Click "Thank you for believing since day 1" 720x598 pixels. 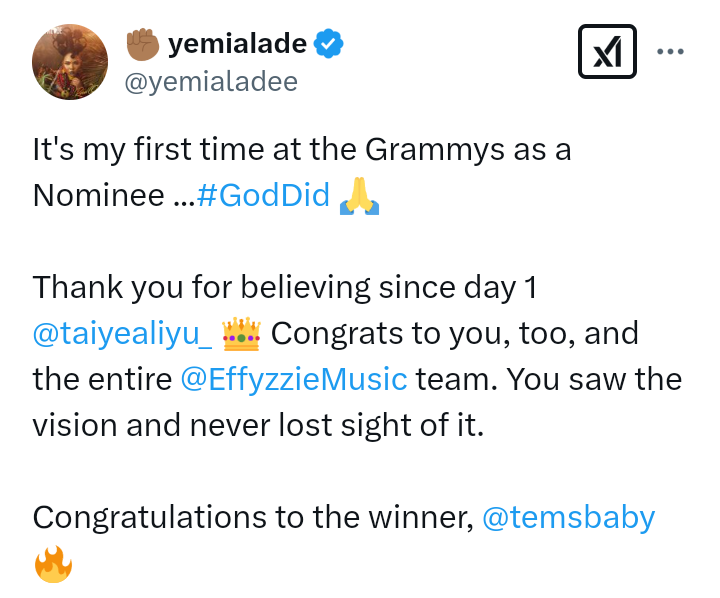pos(285,288)
